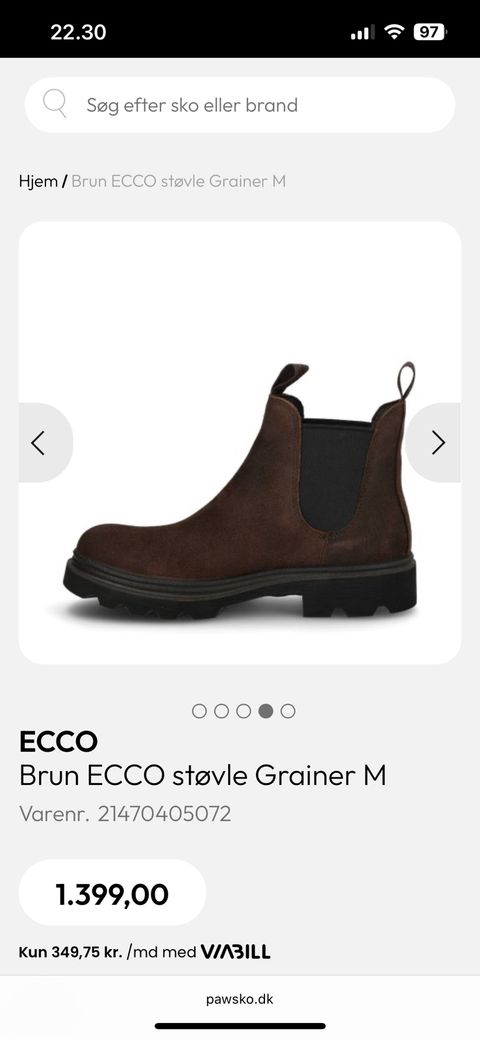
Task: Select the second image carousel dot
Action: [x=221, y=711]
